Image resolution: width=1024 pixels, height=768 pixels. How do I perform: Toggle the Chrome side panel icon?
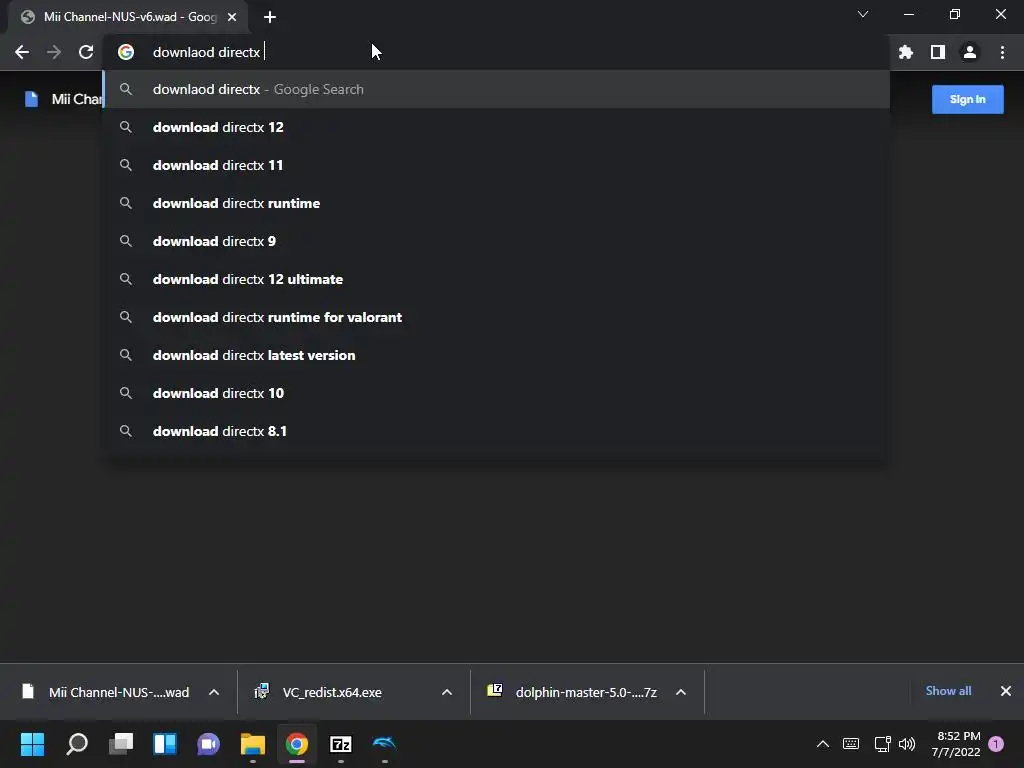(x=938, y=52)
